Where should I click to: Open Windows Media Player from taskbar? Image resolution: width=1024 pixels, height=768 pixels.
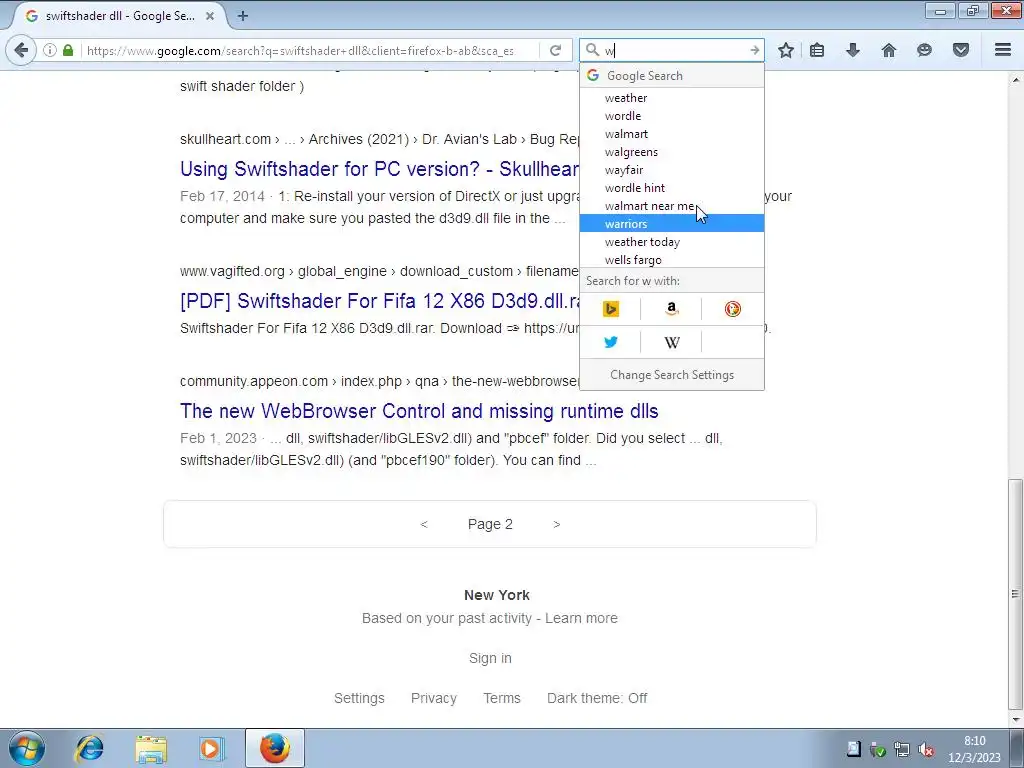click(x=211, y=748)
